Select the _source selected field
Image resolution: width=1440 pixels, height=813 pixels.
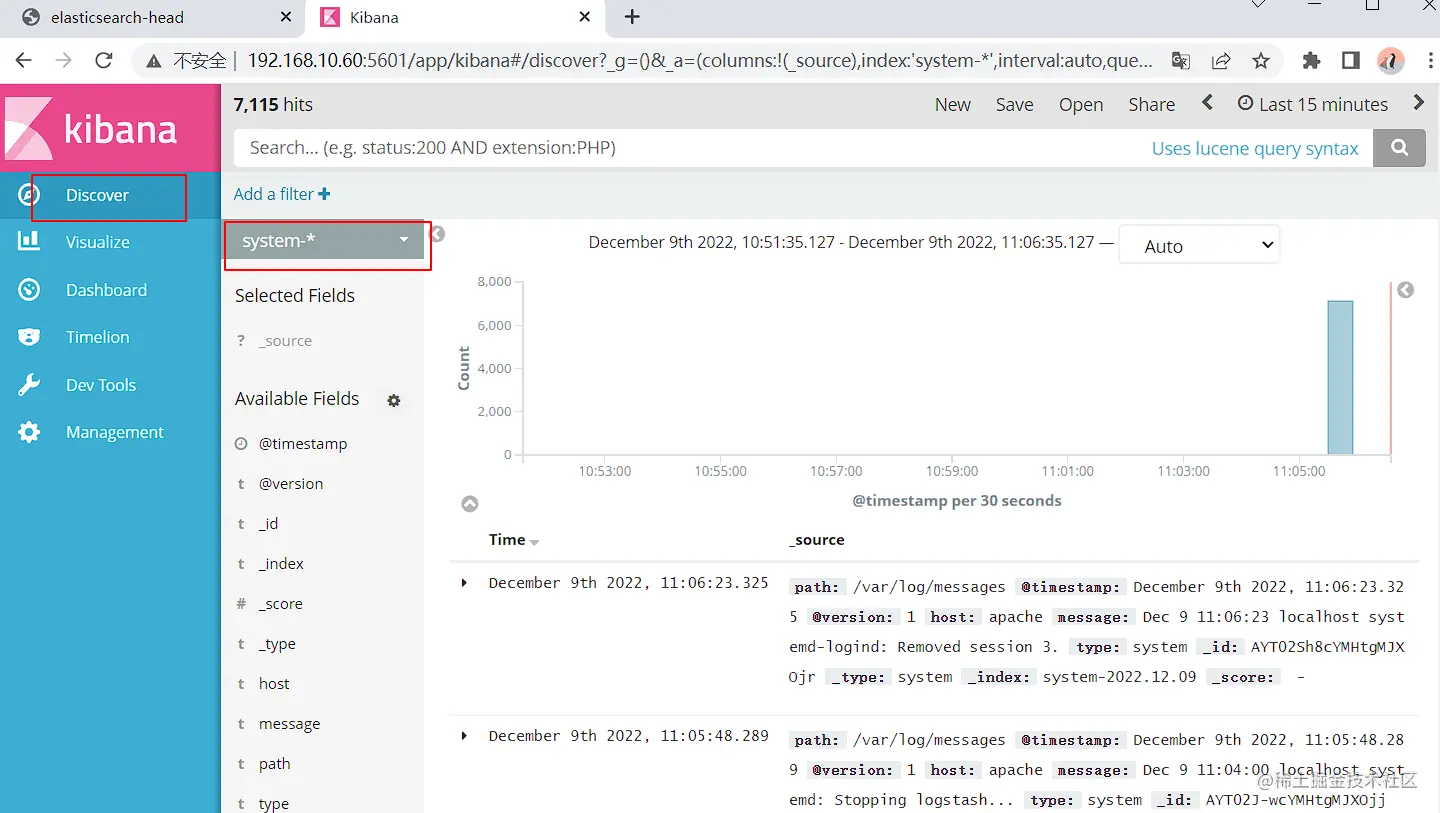285,341
